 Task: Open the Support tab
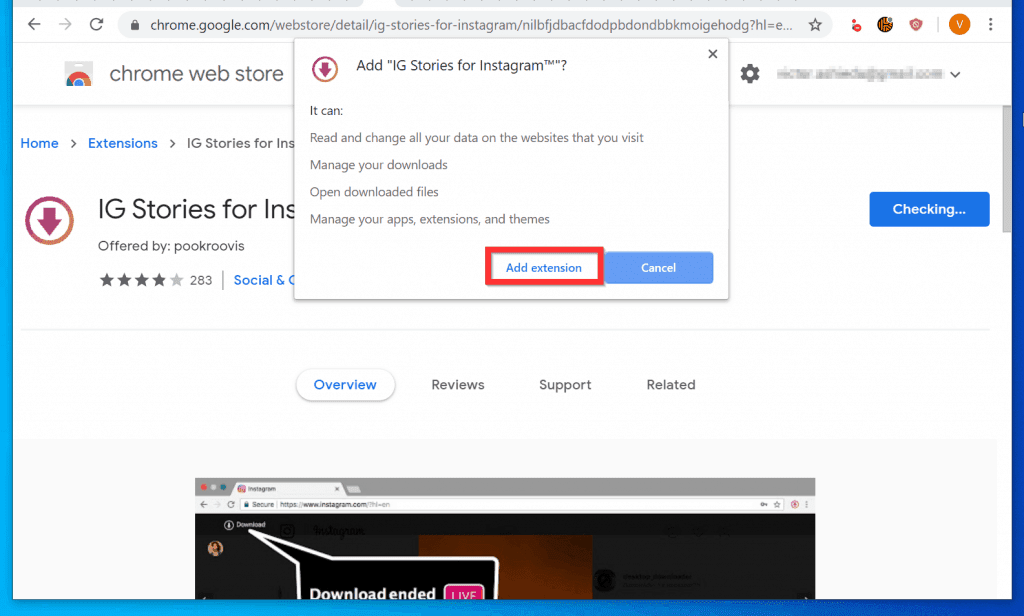(565, 385)
